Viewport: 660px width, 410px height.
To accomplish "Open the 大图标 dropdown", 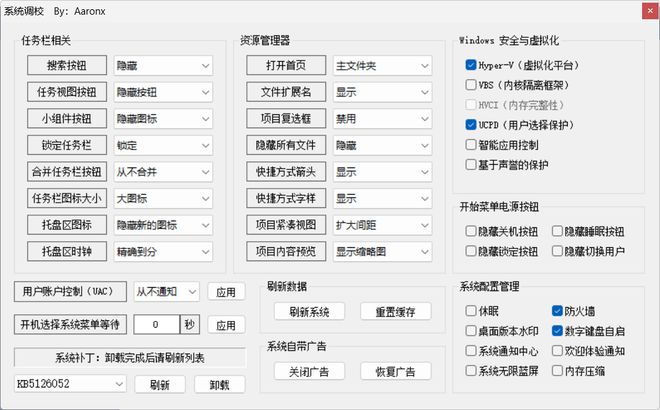I will click(x=163, y=198).
